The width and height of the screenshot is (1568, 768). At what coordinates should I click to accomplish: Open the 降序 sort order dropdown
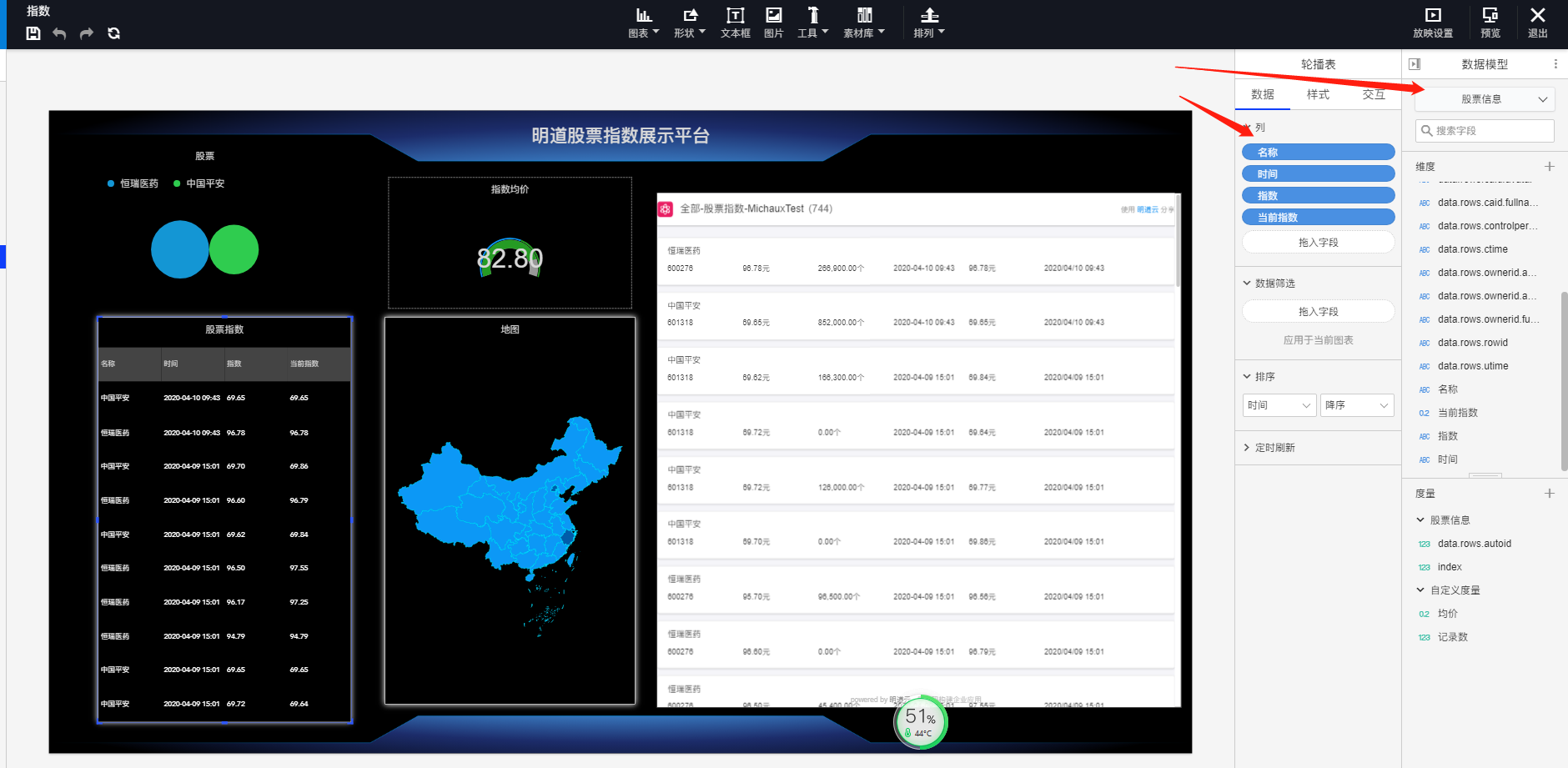[x=1357, y=405]
